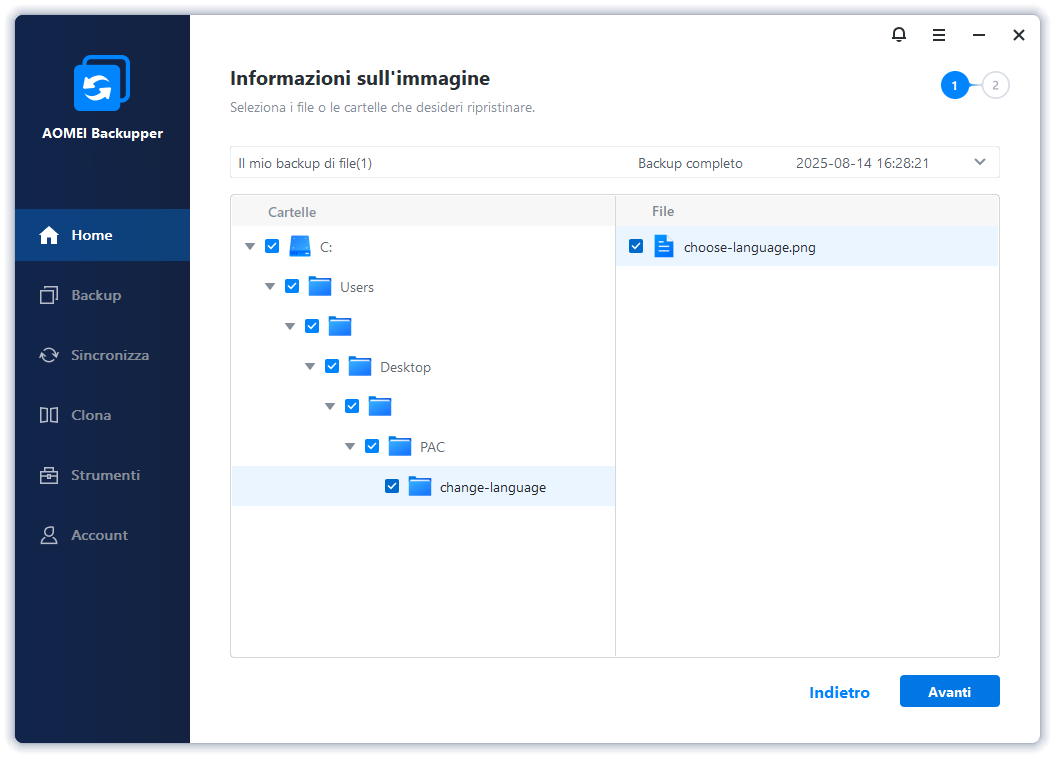Open the Backup section in sidebar

(96, 295)
